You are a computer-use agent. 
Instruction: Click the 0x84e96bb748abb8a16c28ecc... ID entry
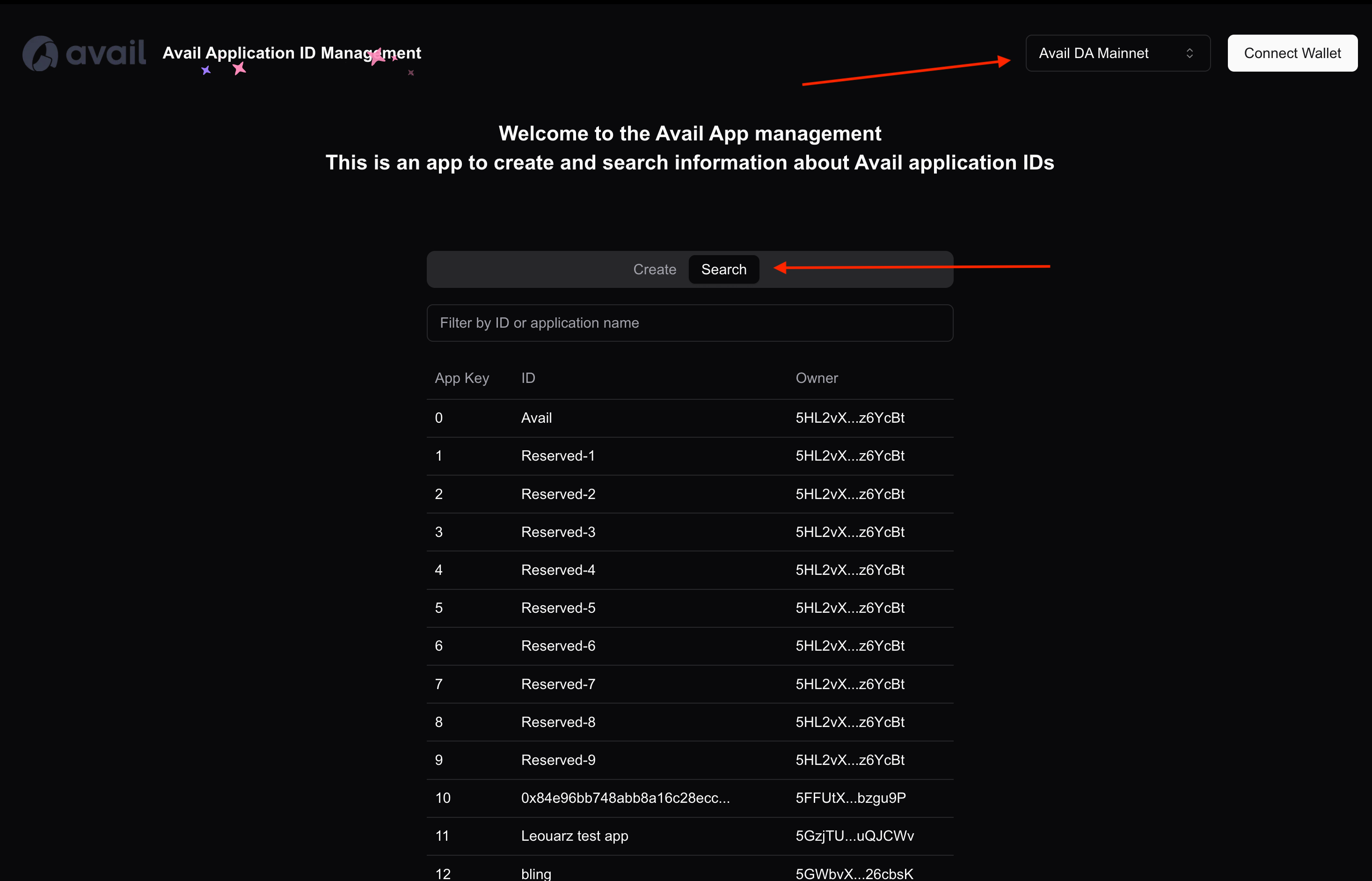pyautogui.click(x=625, y=798)
